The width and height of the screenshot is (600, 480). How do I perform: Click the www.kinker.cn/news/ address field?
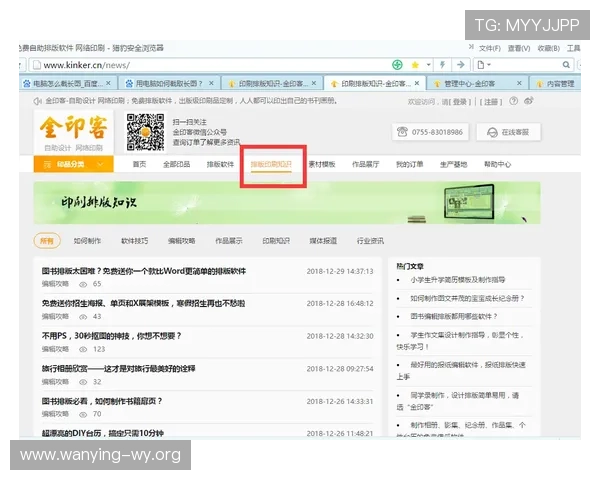pos(210,65)
